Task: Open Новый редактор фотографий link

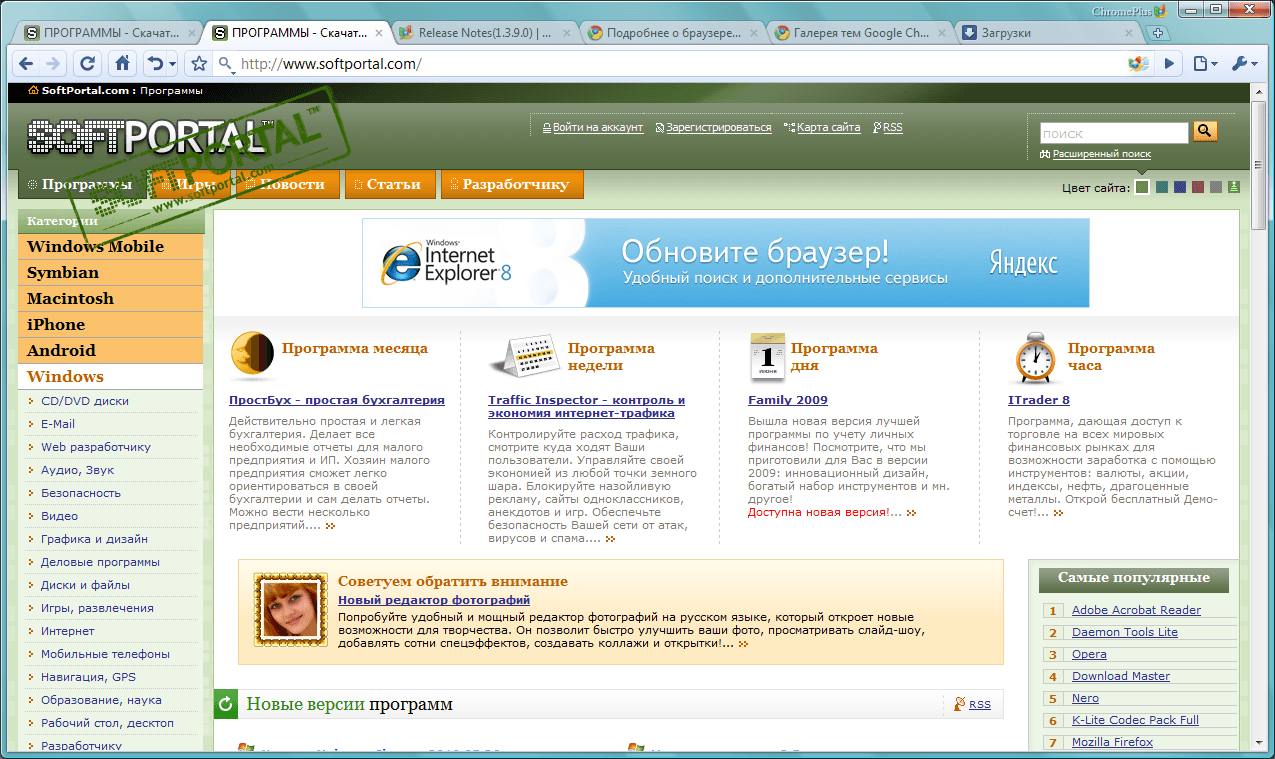Action: click(434, 600)
